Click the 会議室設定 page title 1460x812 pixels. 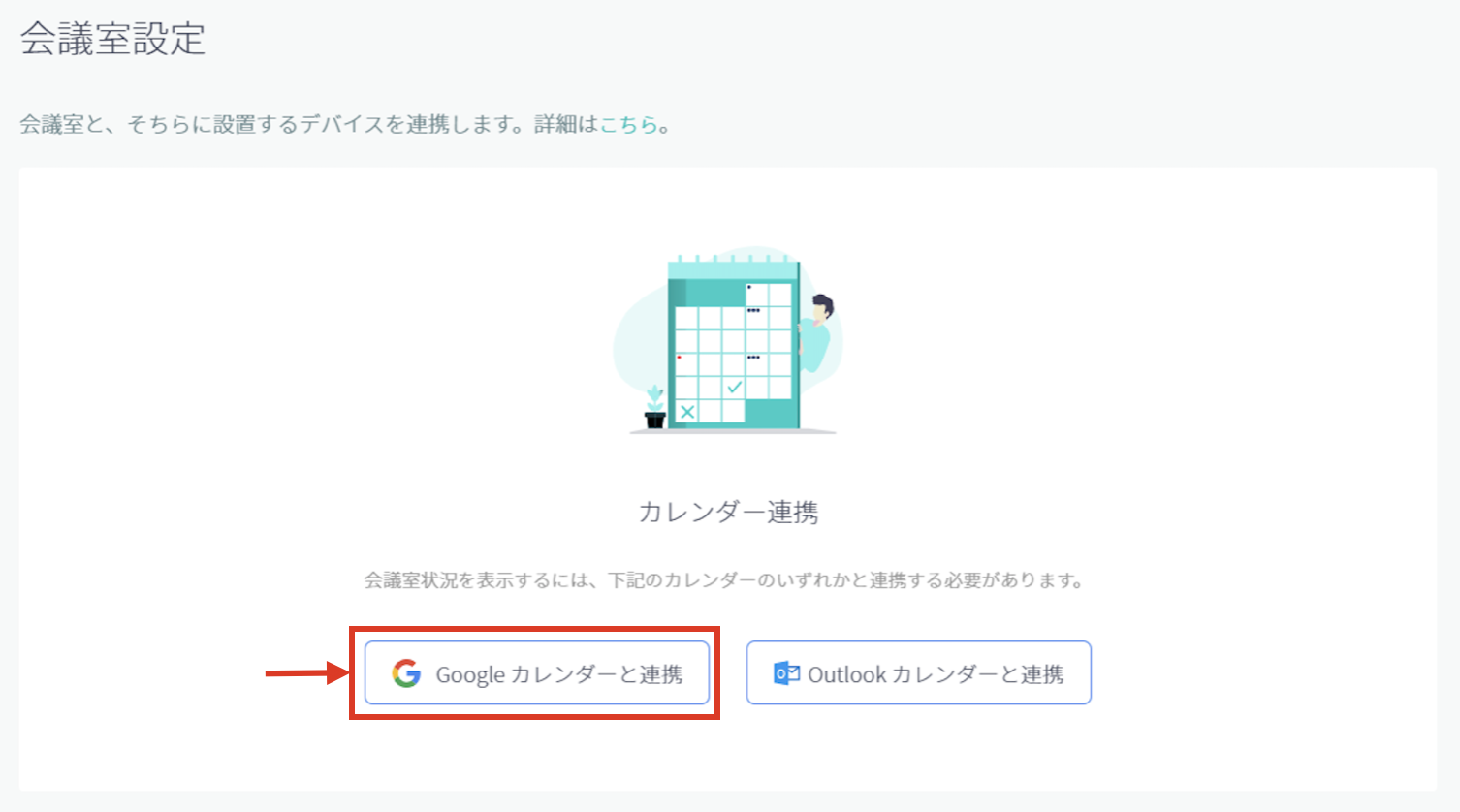pyautogui.click(x=112, y=39)
